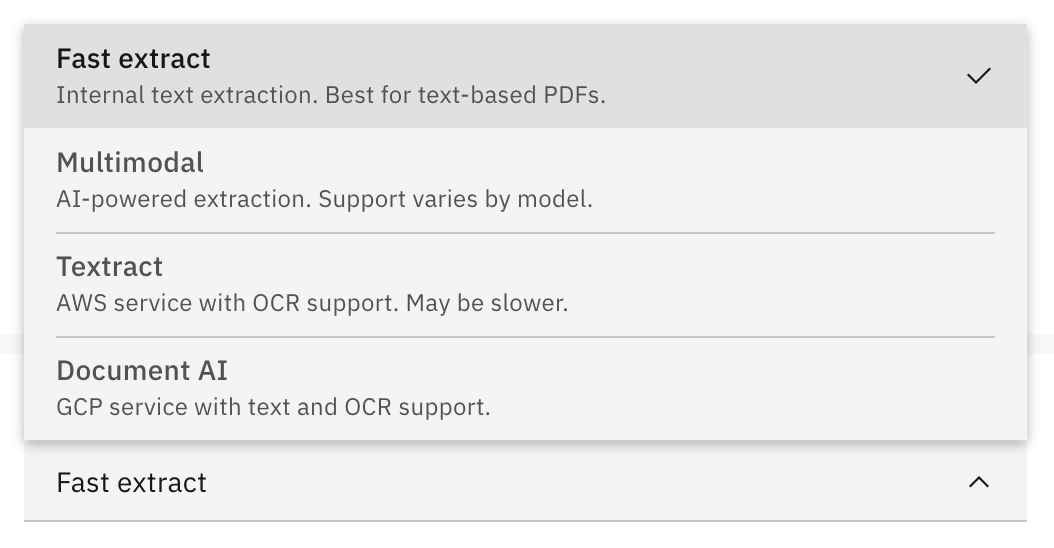Click 'Internal text extraction' description line

(x=187, y=96)
